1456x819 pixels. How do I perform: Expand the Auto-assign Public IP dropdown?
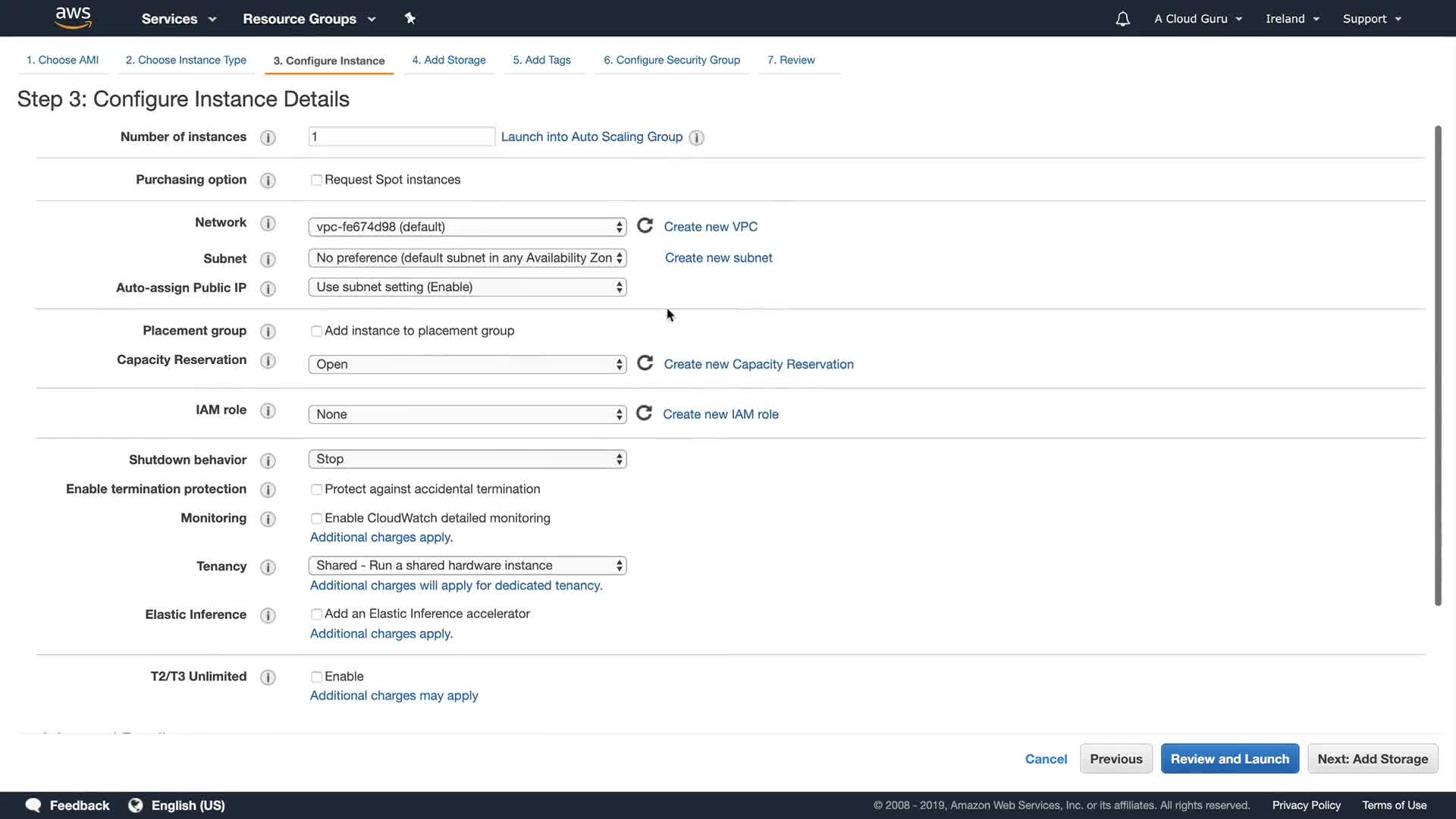(467, 287)
